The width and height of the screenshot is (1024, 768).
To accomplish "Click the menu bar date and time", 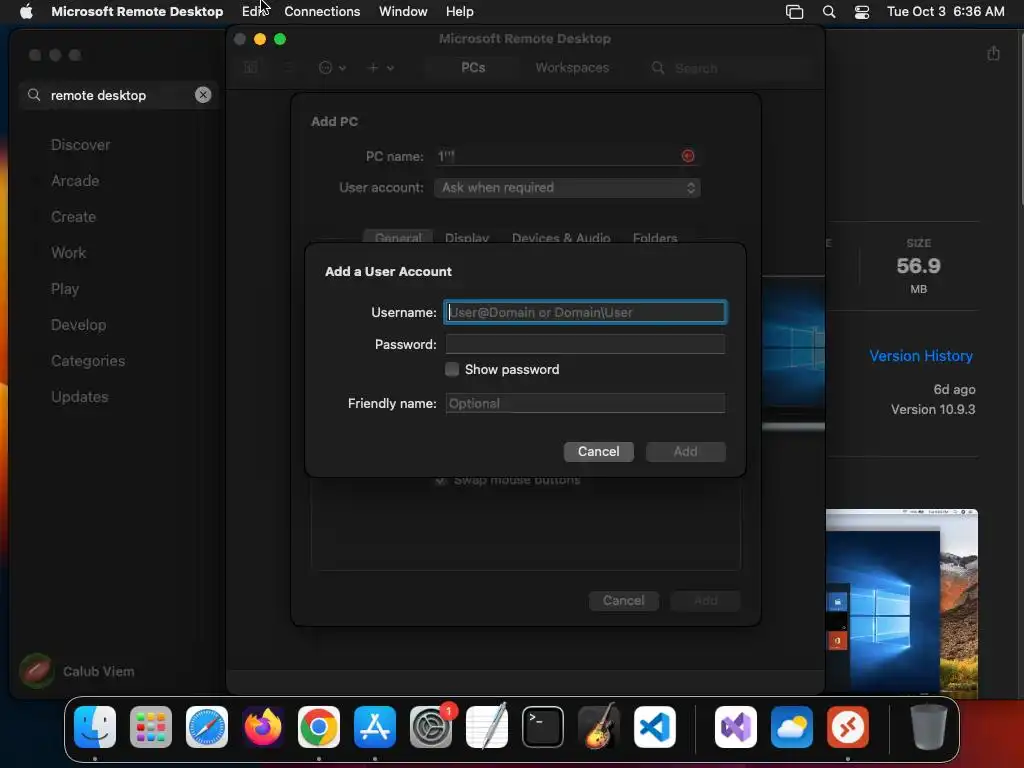I will 946,12.
